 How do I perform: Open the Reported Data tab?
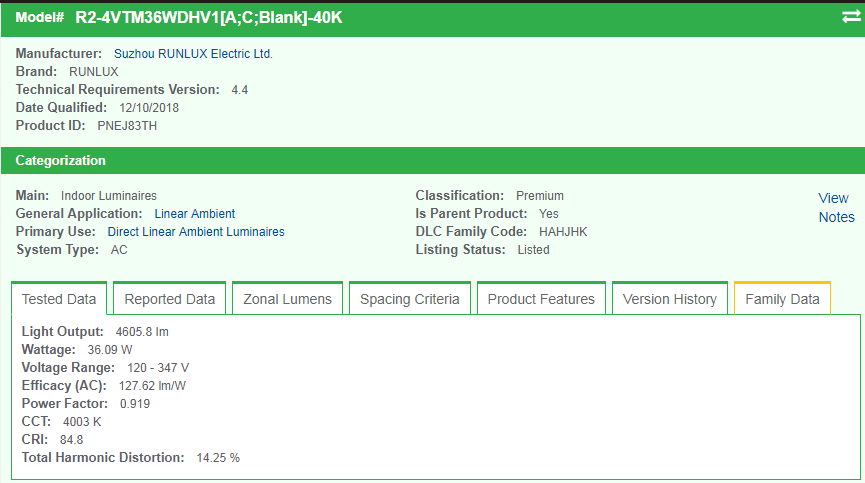pos(170,299)
